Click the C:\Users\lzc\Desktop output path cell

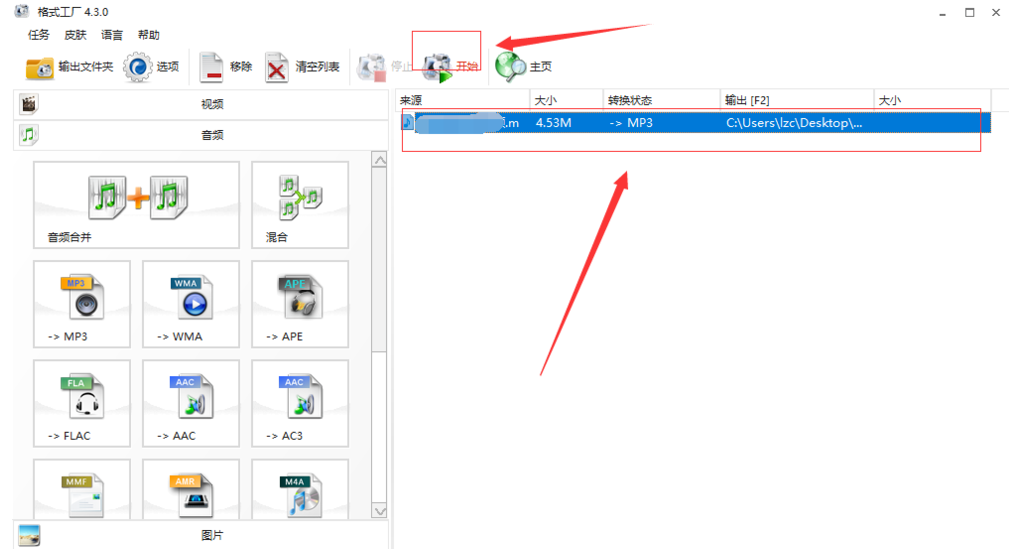point(794,123)
